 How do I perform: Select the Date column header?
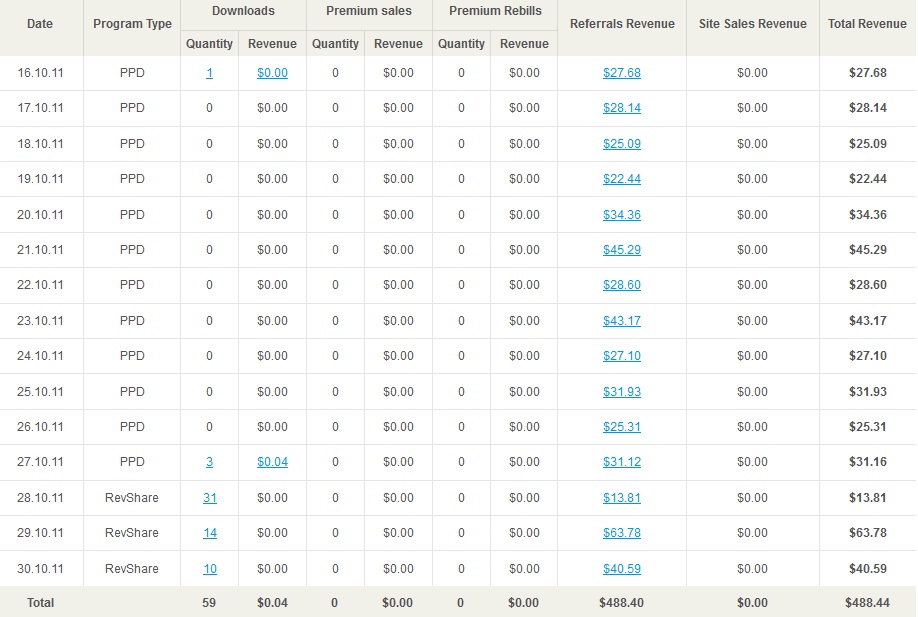[x=40, y=24]
